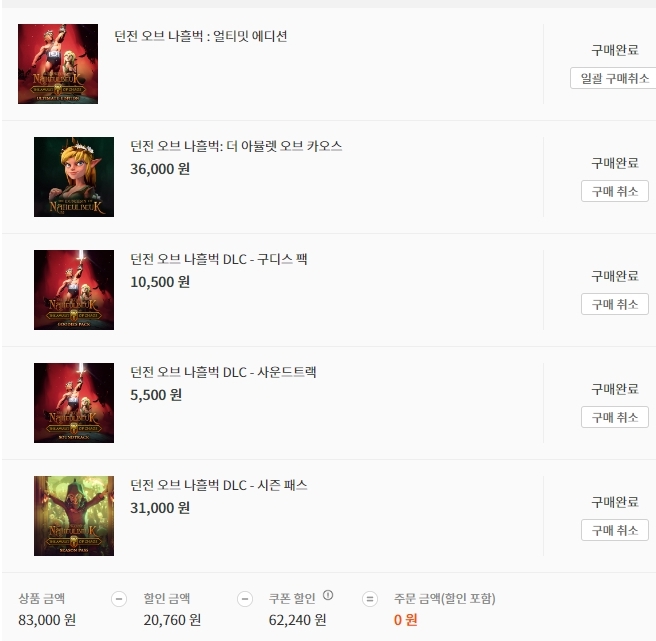Click the coupon discount info icon
This screenshot has height=641, width=656.
[328, 595]
